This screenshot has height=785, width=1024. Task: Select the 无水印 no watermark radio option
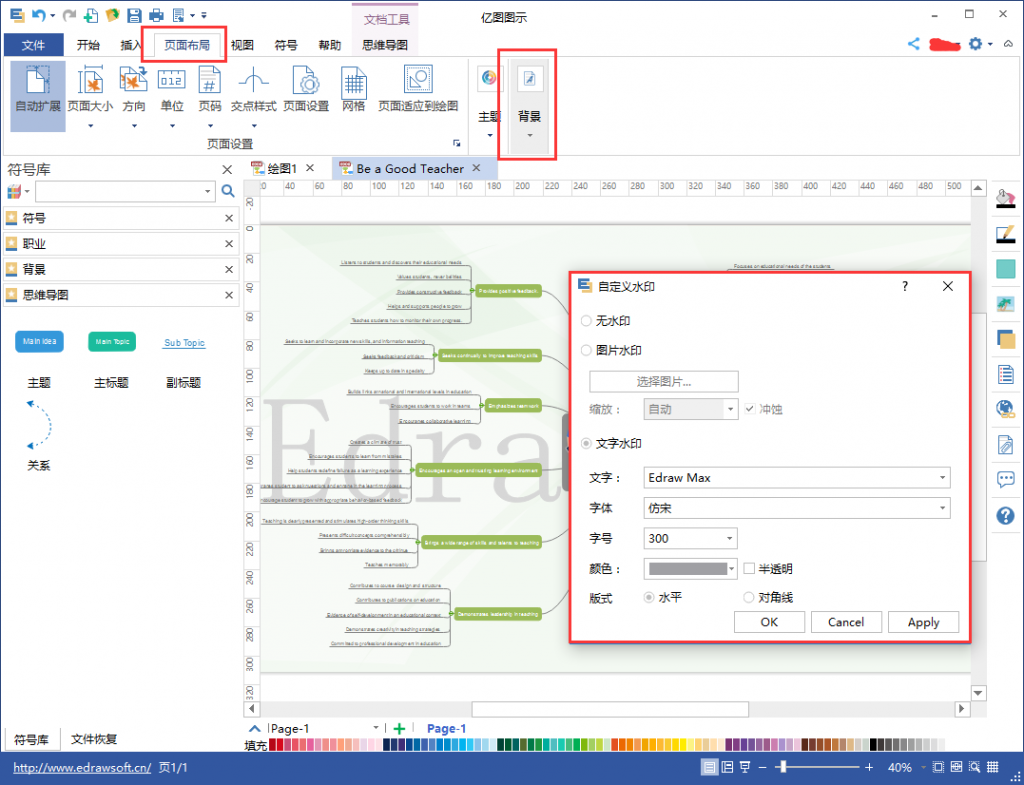586,321
